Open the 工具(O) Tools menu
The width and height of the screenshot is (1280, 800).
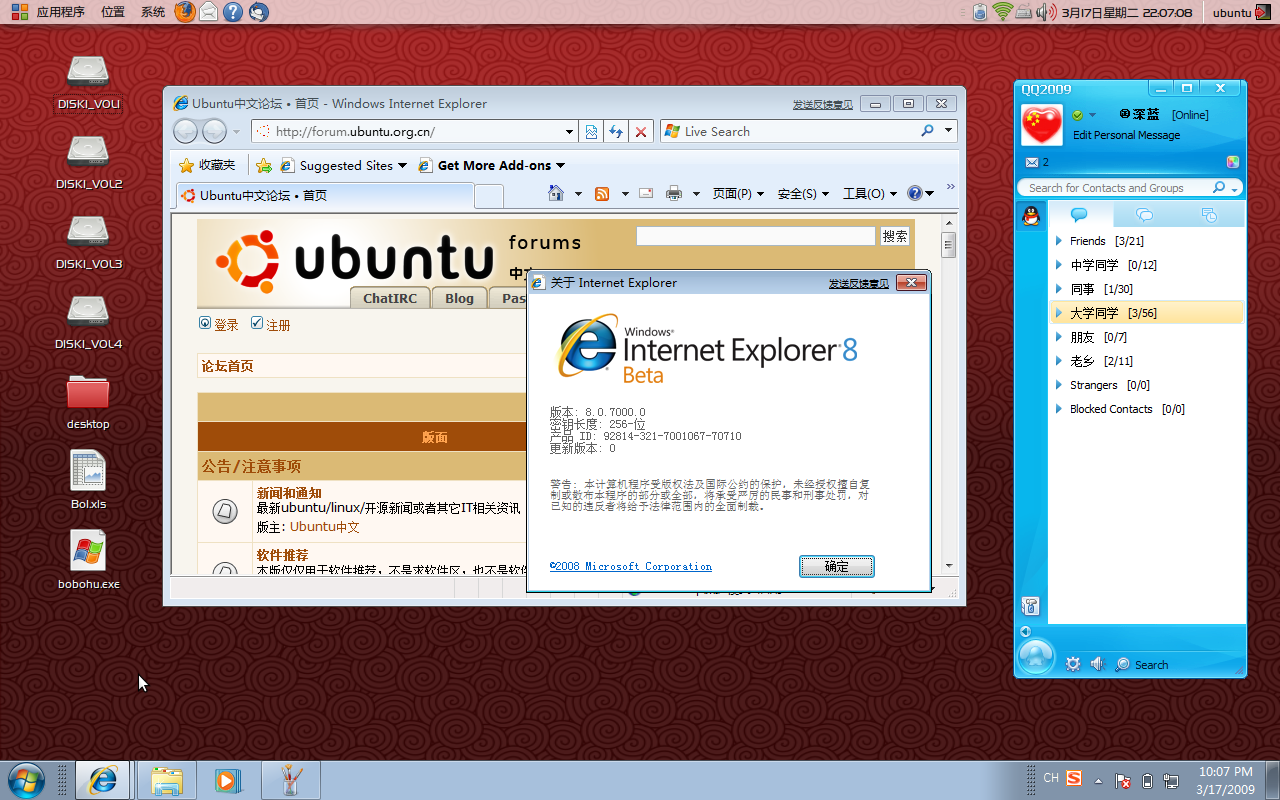(869, 194)
